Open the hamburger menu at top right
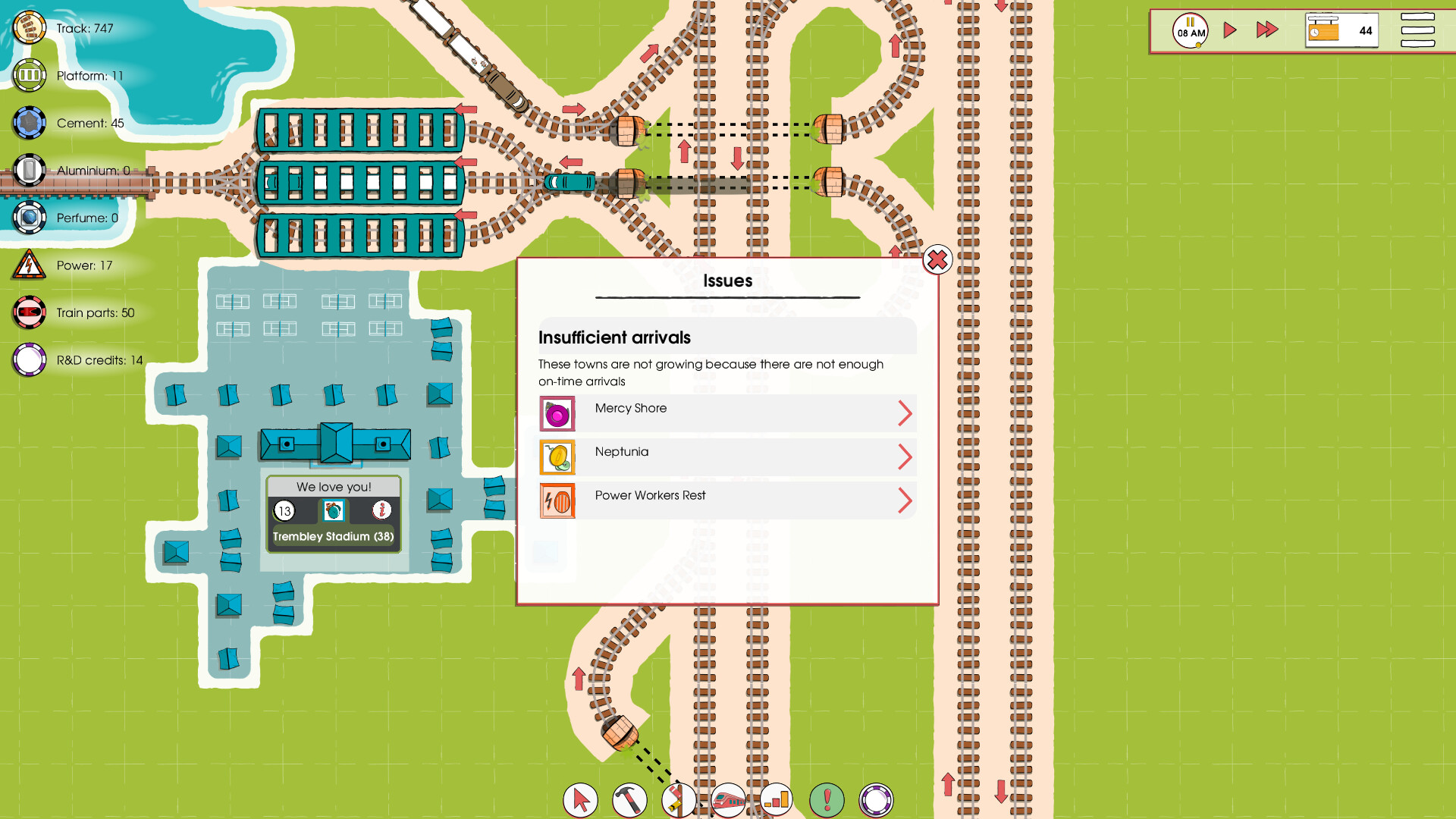1456x819 pixels. click(1418, 30)
